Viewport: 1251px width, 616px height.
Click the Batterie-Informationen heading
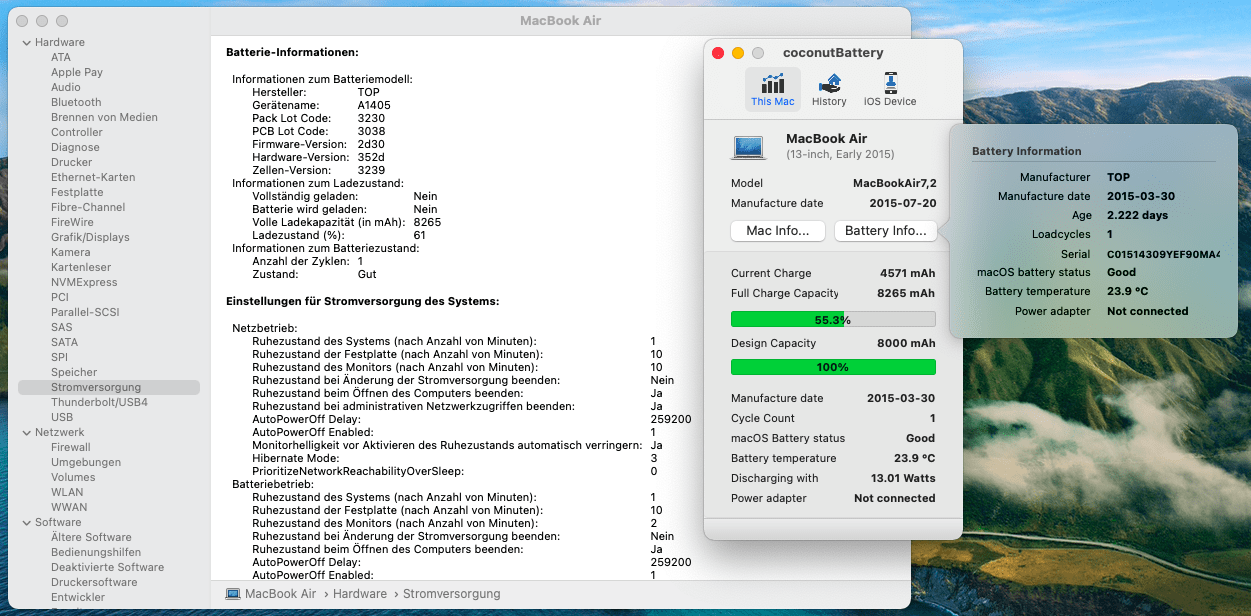(x=292, y=52)
